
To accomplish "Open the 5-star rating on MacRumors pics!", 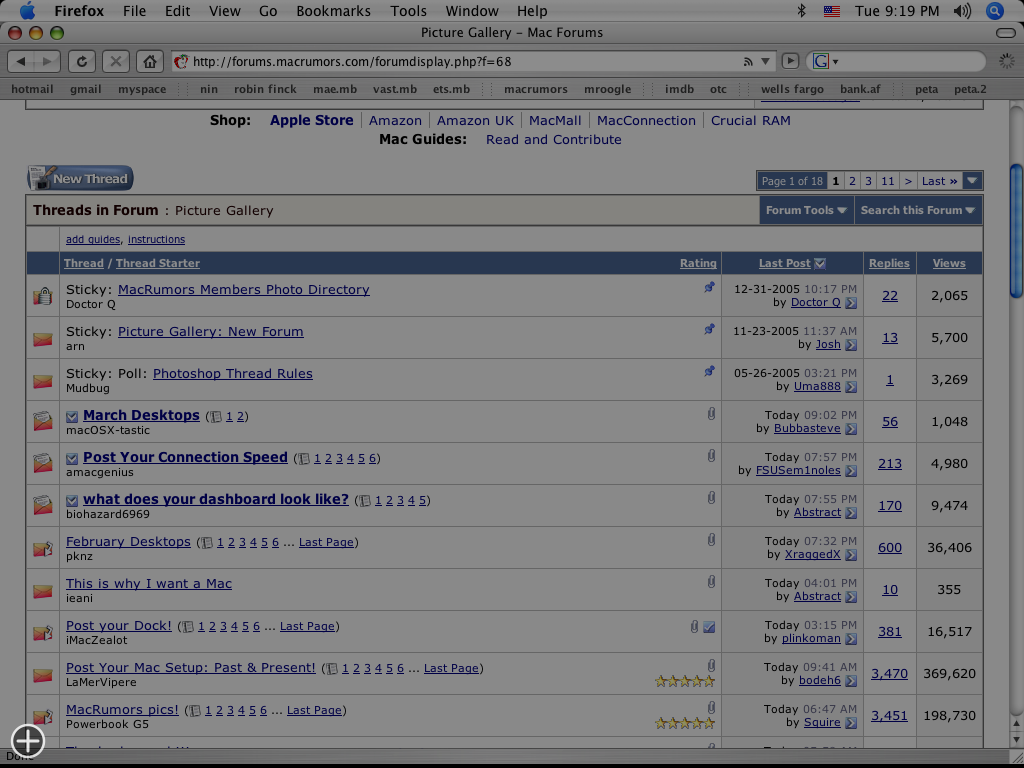I will pos(685,723).
